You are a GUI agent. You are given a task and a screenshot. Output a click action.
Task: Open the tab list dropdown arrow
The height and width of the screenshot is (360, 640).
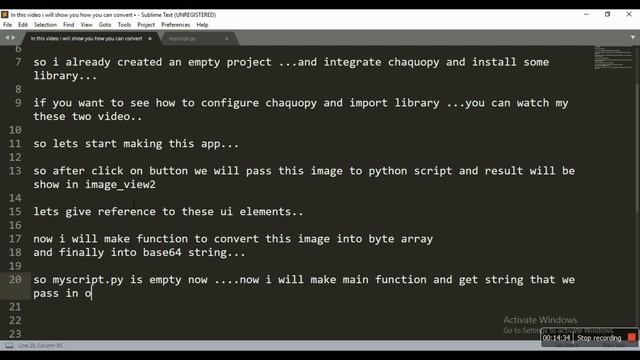(x=633, y=37)
